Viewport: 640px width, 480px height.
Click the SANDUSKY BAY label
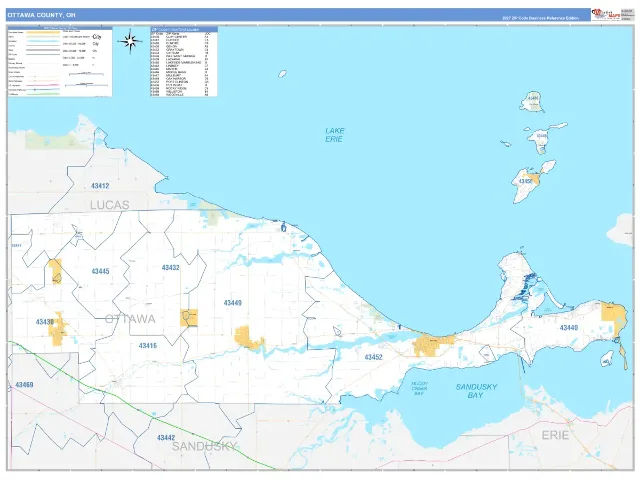tap(476, 391)
